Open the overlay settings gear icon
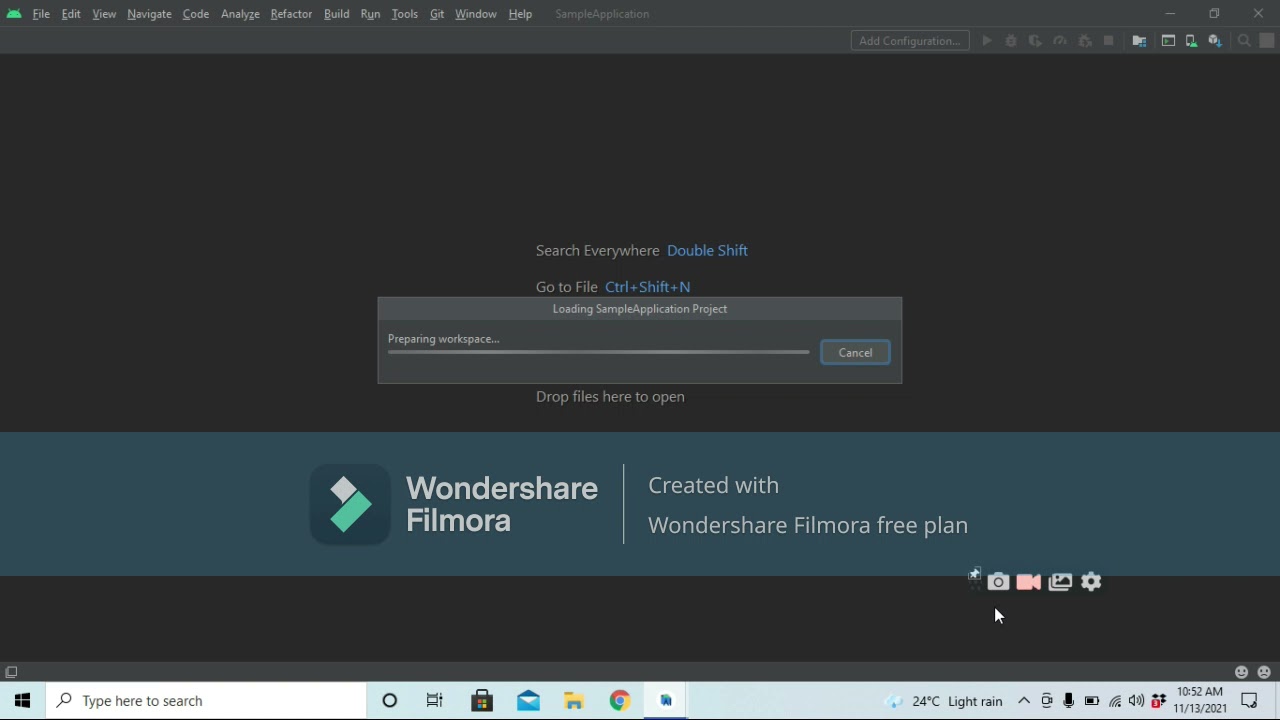 coord(1092,582)
